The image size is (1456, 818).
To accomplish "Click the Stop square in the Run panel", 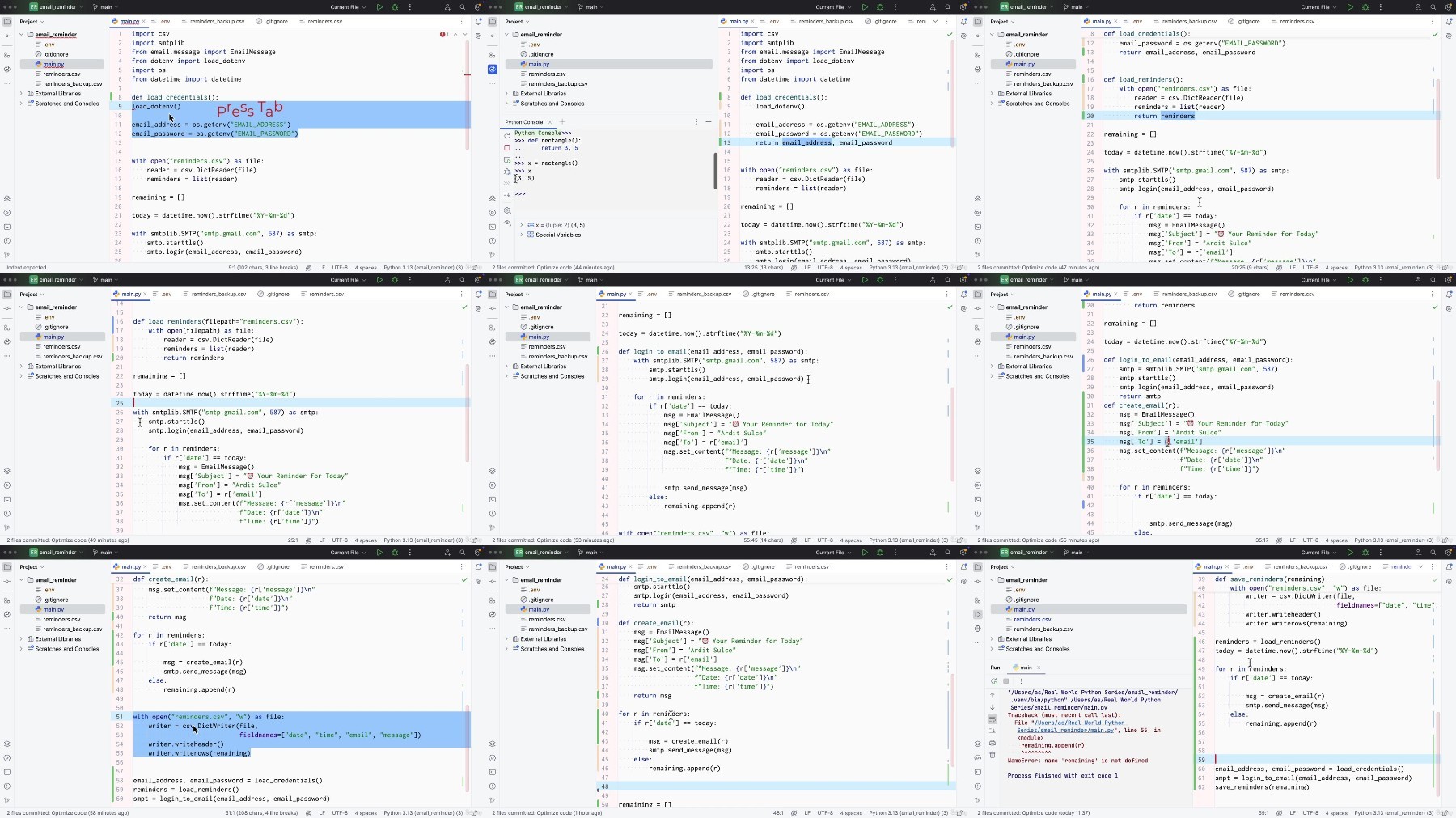I will 1006,681.
